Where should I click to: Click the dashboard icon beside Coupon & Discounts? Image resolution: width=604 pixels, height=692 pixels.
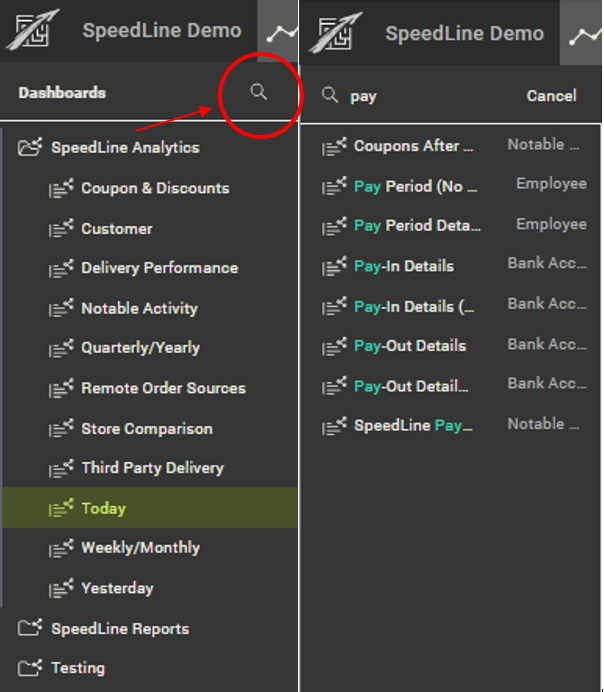tap(61, 188)
